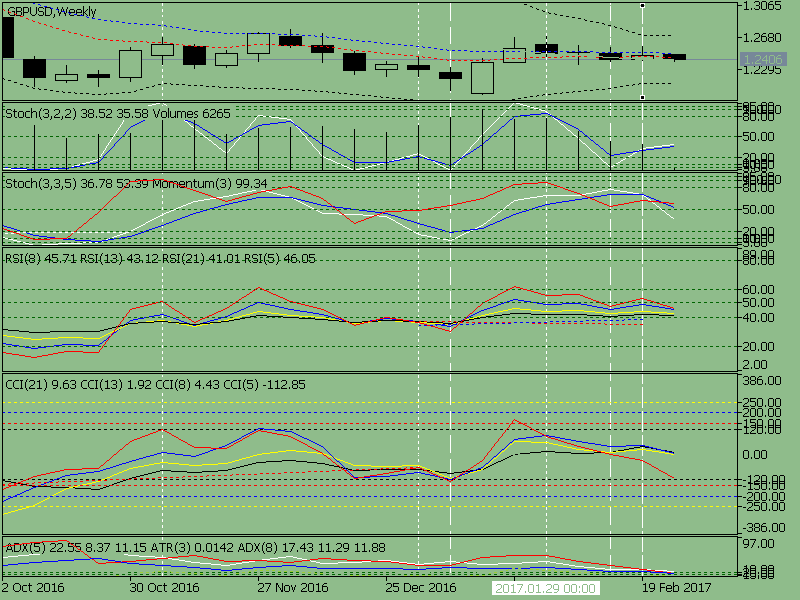
Task: Select the most recent candle on the price chart
Action: click(674, 57)
